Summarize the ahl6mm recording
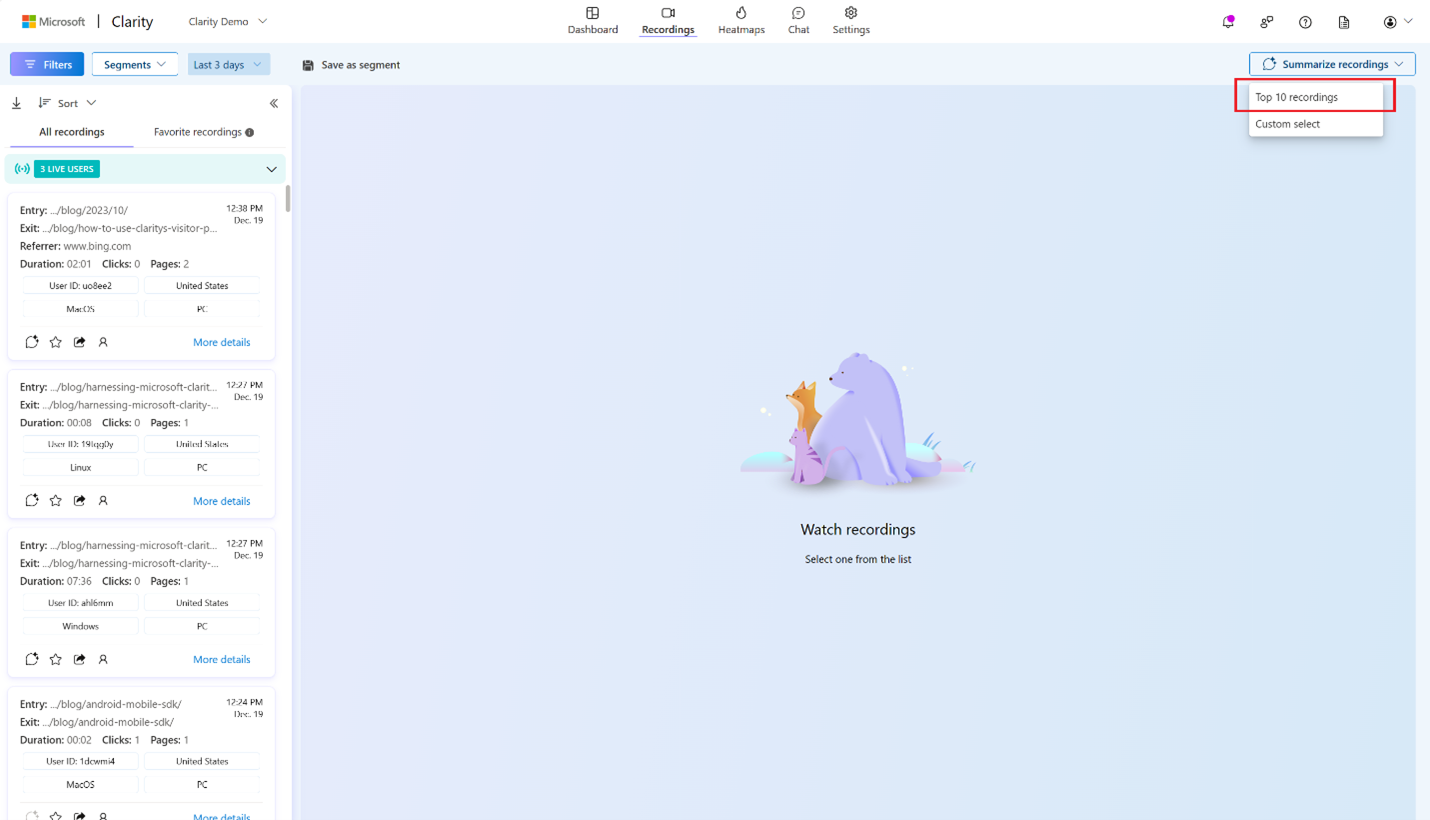This screenshot has width=1430, height=820. click(32, 659)
